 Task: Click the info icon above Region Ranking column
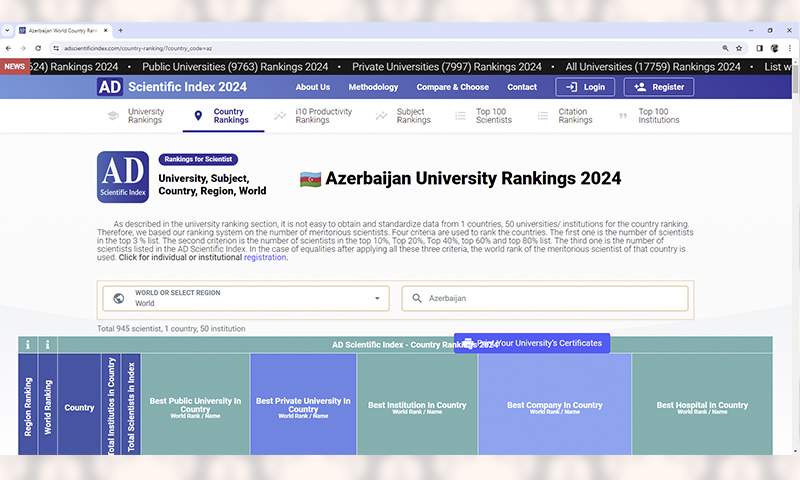tap(28, 345)
